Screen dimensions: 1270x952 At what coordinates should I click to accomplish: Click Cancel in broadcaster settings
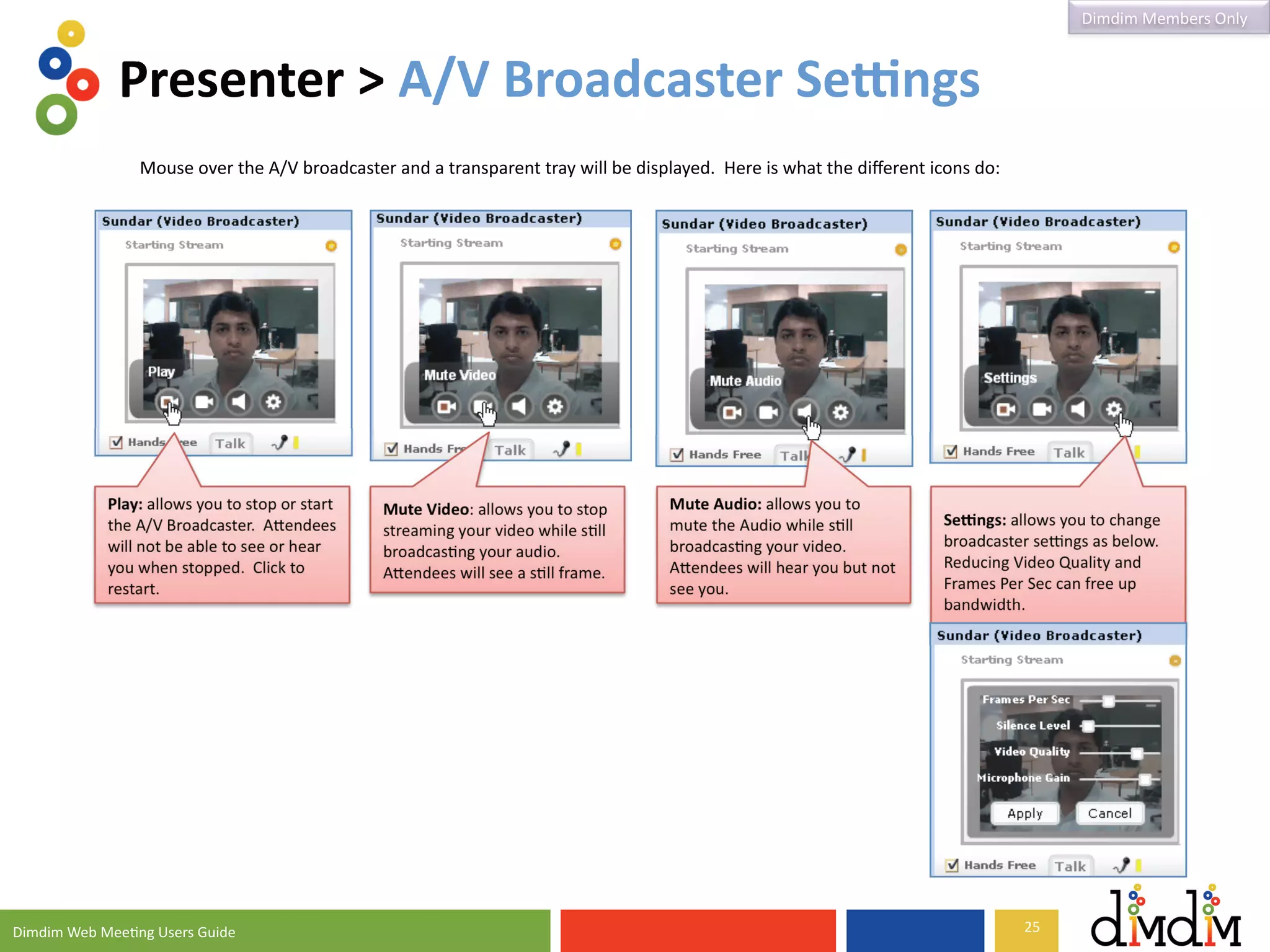1109,813
